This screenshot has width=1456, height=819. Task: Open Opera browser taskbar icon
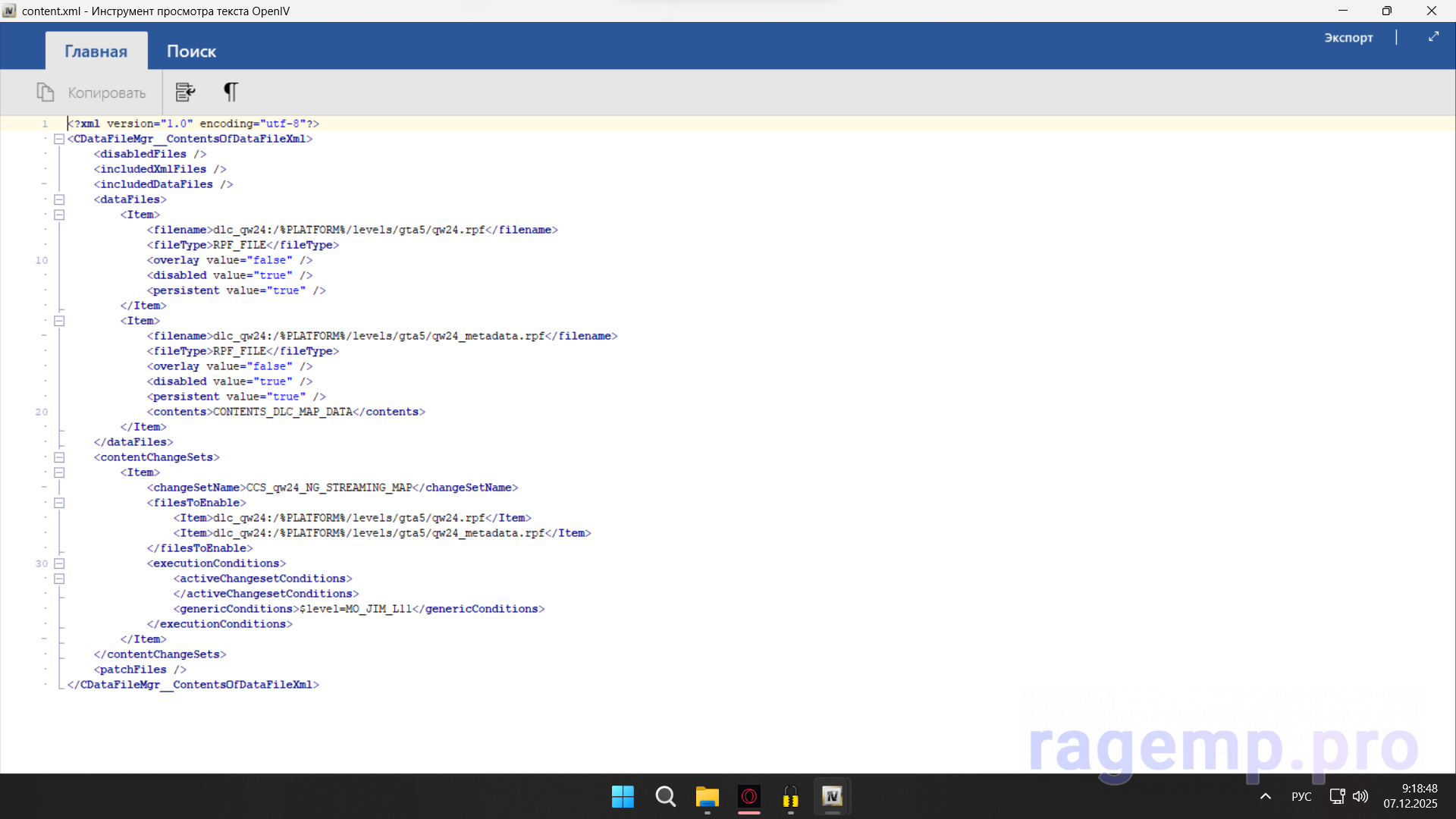[x=748, y=796]
